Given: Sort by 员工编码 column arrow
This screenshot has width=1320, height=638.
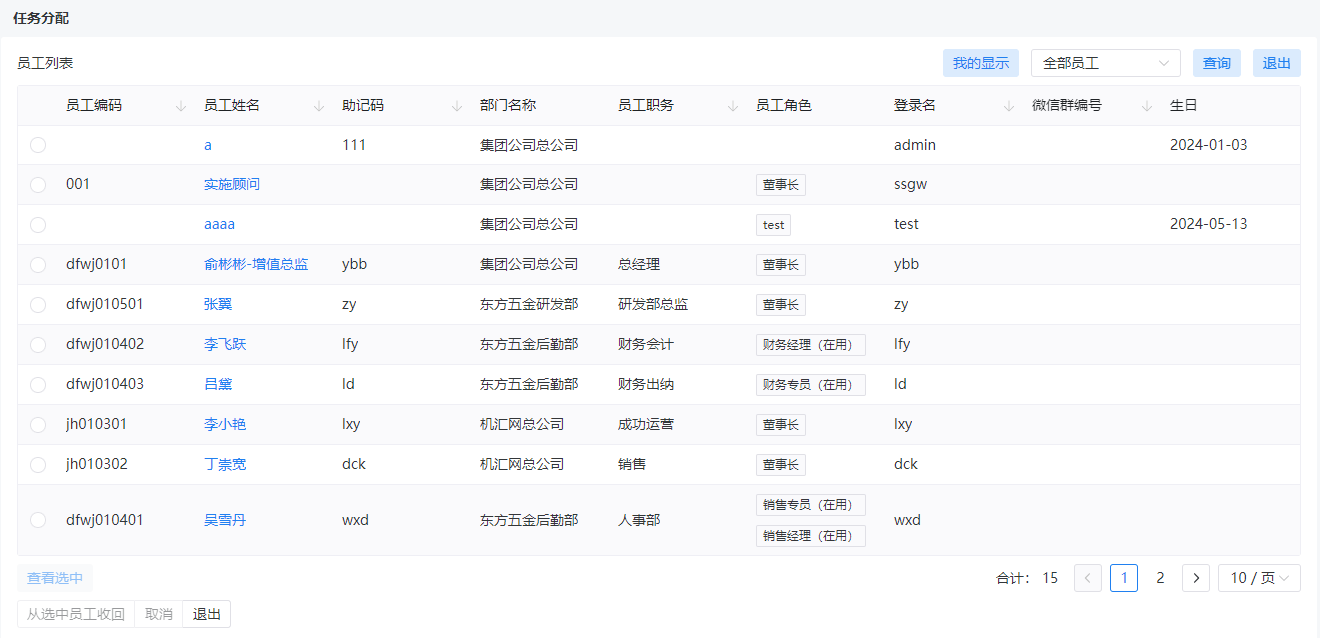Looking at the screenshot, I should pos(181,106).
